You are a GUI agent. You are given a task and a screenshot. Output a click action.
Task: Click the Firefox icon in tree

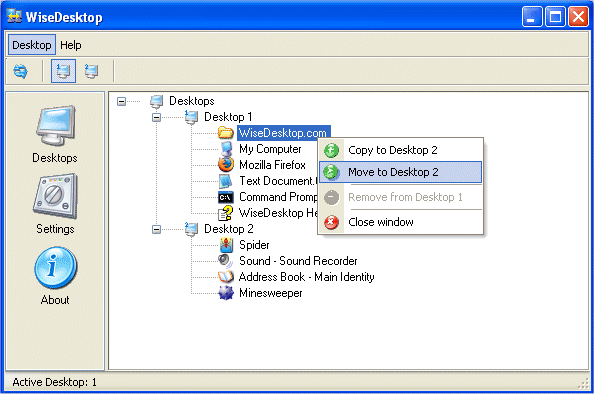point(226,165)
